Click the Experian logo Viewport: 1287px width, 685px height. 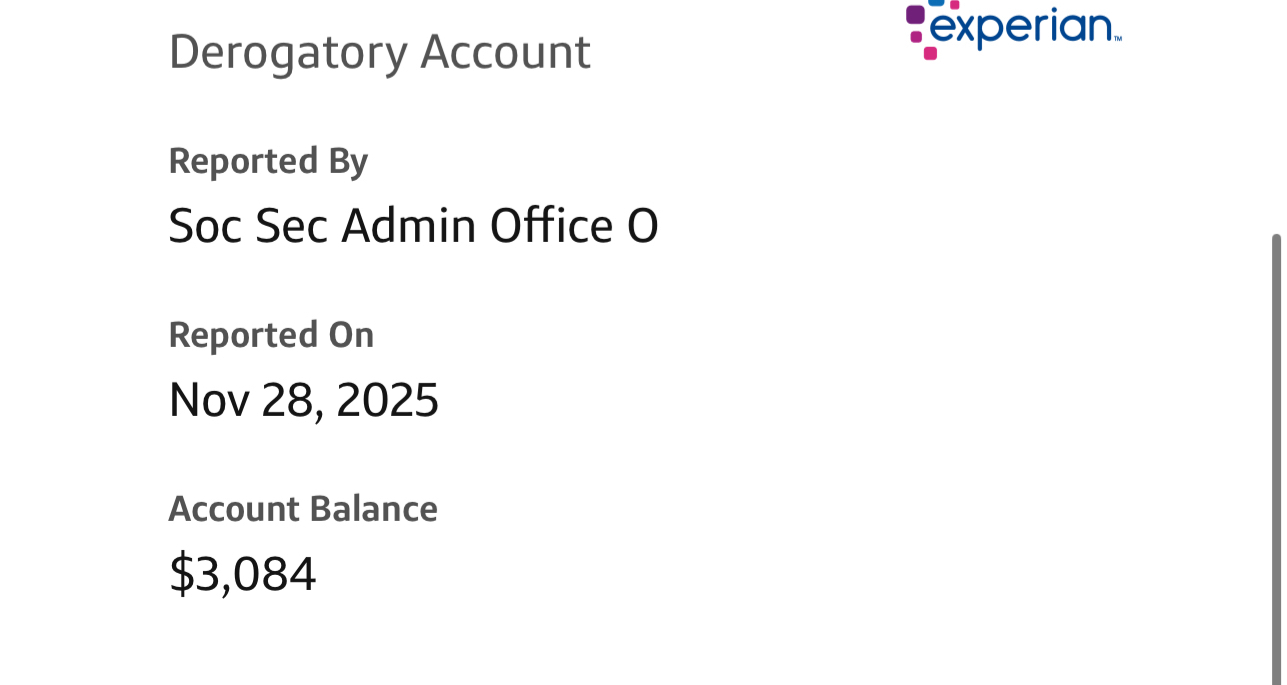1012,28
